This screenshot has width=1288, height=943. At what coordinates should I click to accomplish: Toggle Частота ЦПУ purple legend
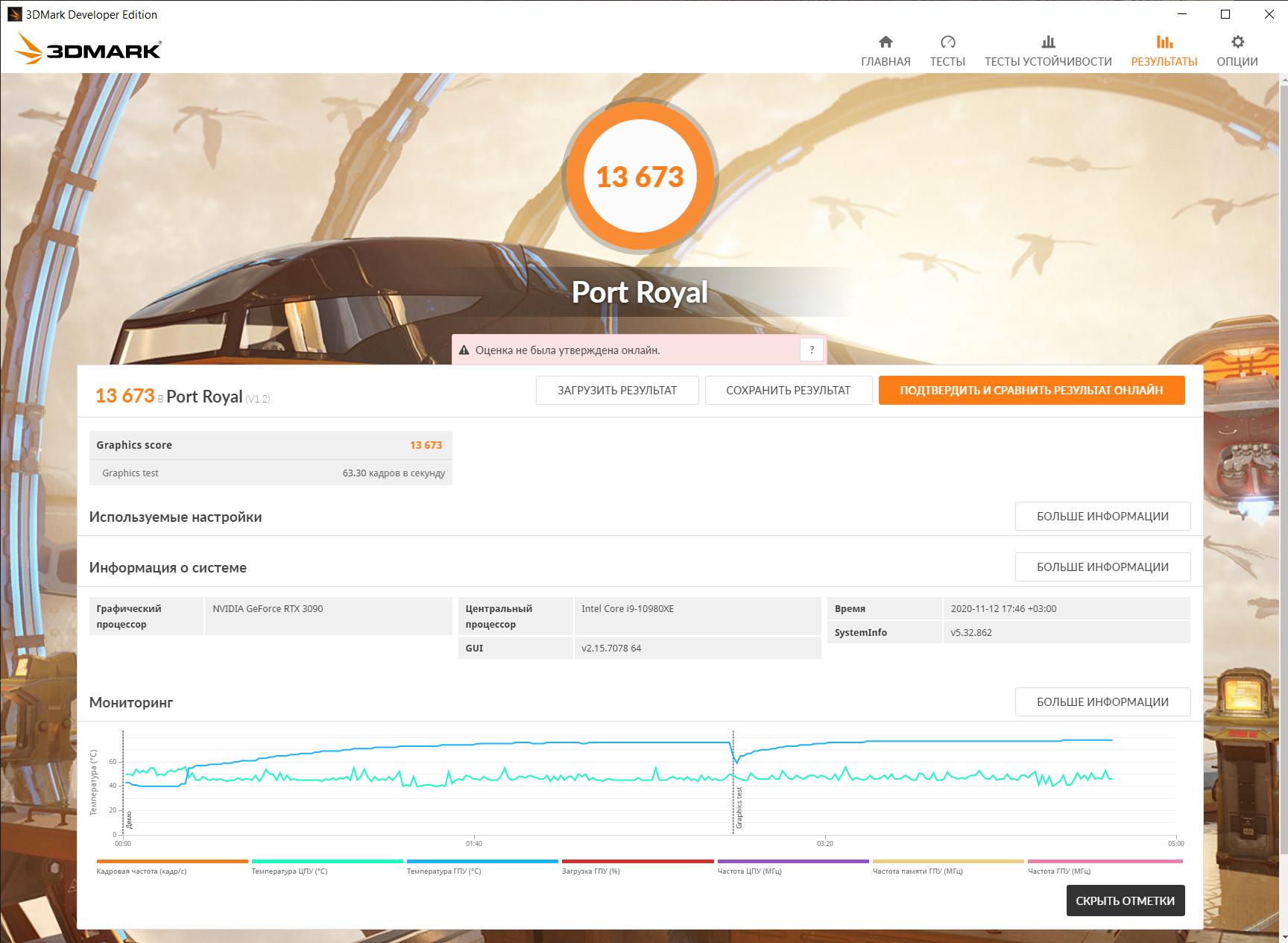pyautogui.click(x=793, y=866)
